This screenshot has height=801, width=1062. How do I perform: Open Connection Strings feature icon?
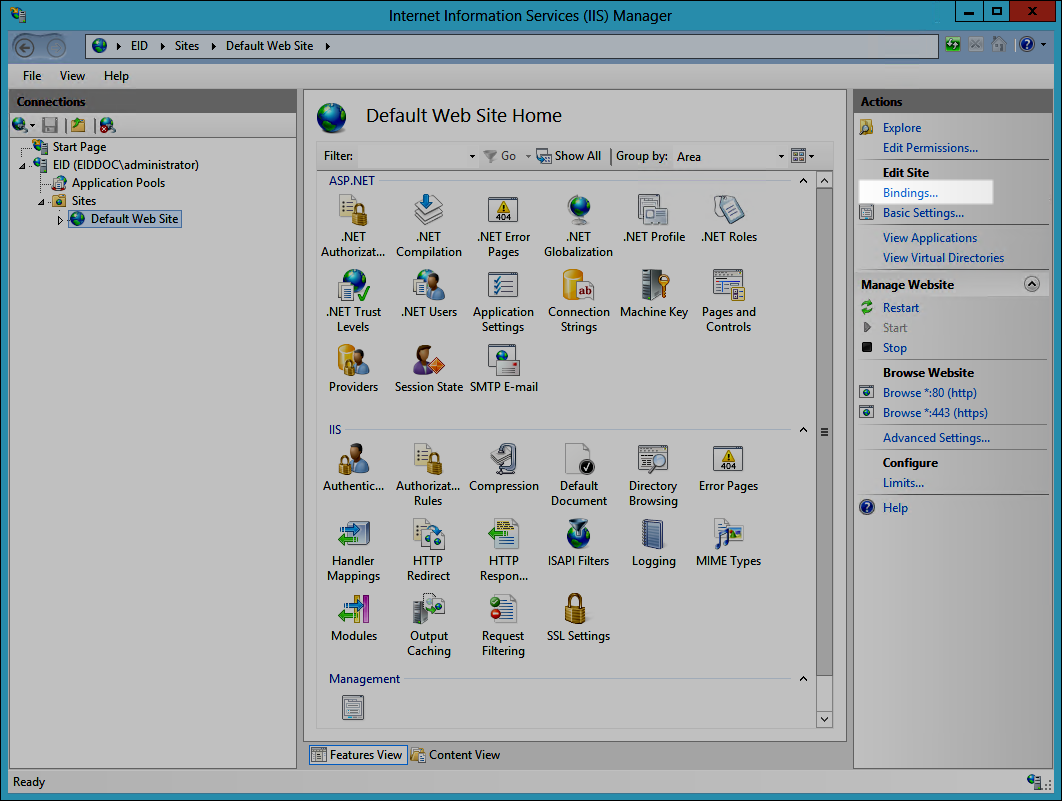578,300
